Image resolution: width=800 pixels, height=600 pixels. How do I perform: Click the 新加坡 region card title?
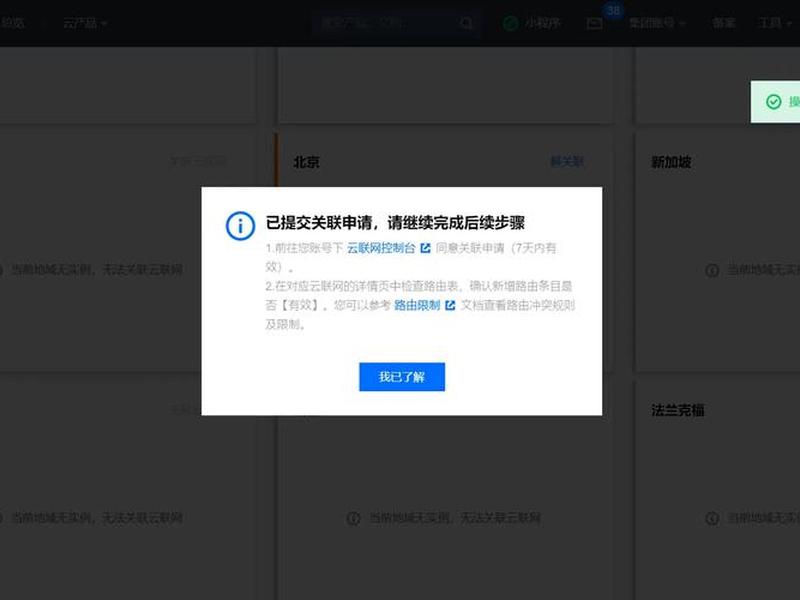(x=671, y=162)
